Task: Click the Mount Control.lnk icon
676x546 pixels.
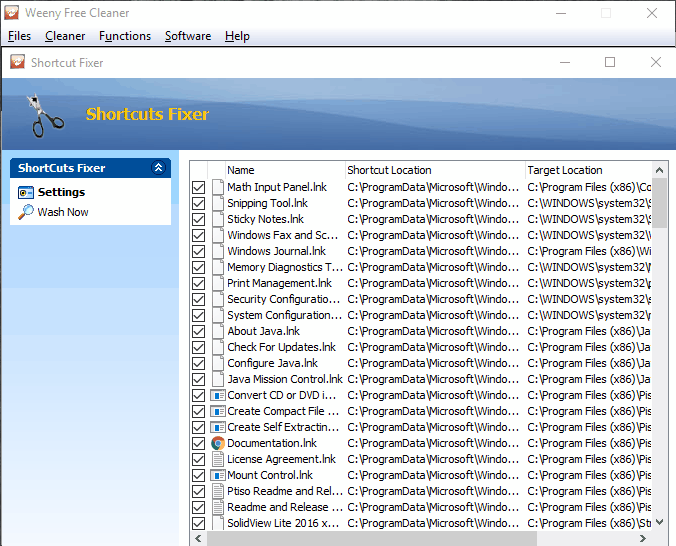Action: 218,475
